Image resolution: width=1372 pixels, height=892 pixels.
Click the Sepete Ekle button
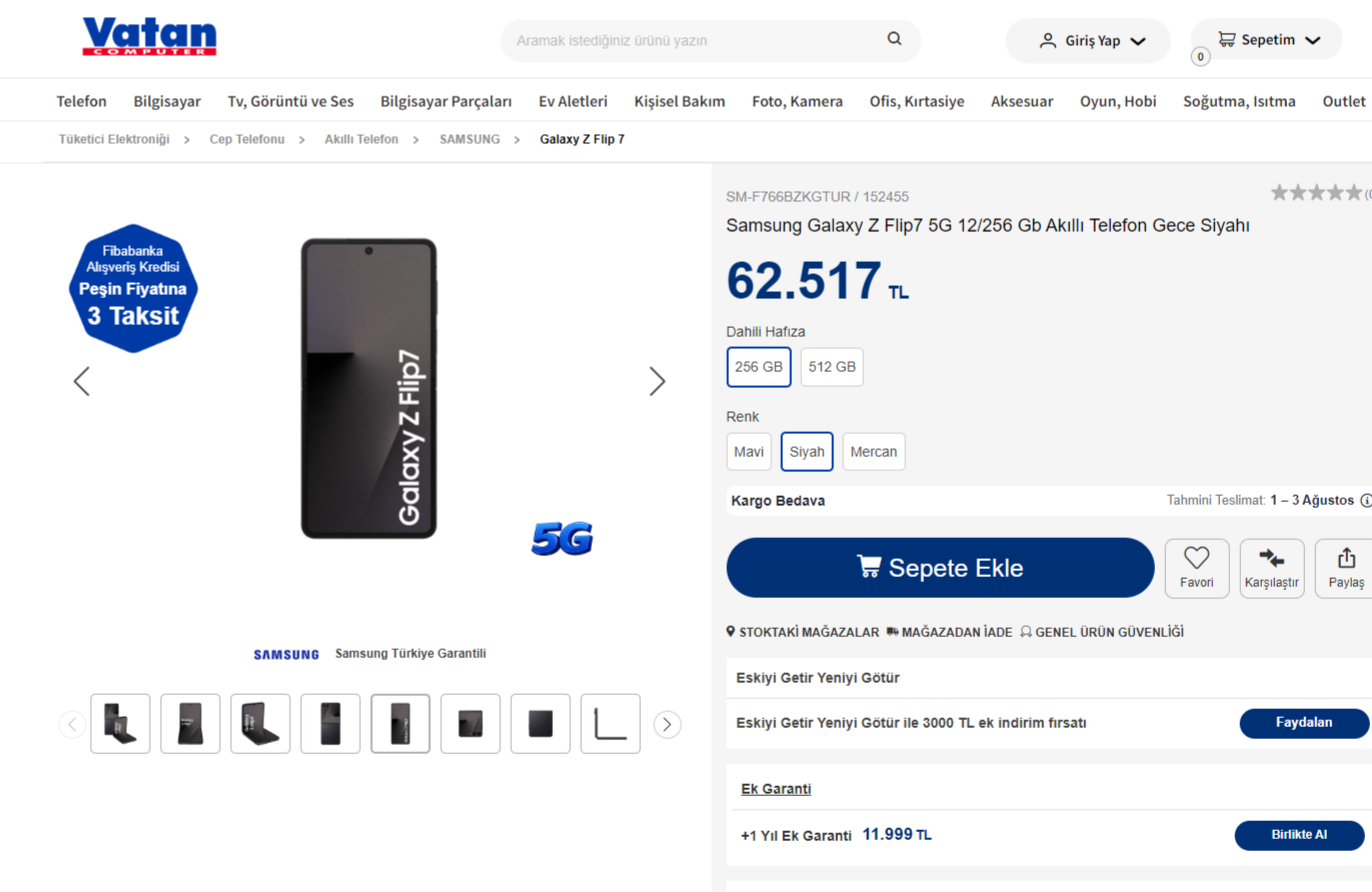click(x=940, y=568)
